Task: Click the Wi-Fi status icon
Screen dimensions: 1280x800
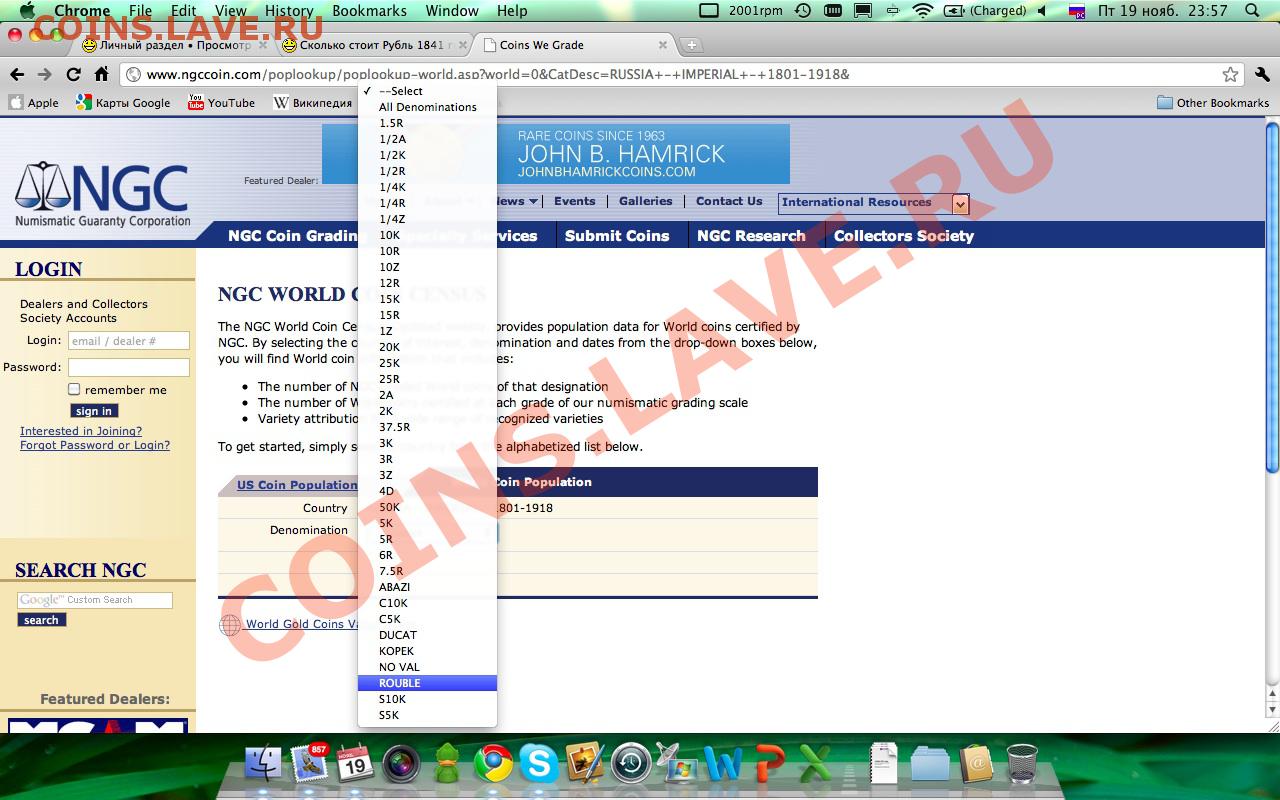Action: click(922, 11)
